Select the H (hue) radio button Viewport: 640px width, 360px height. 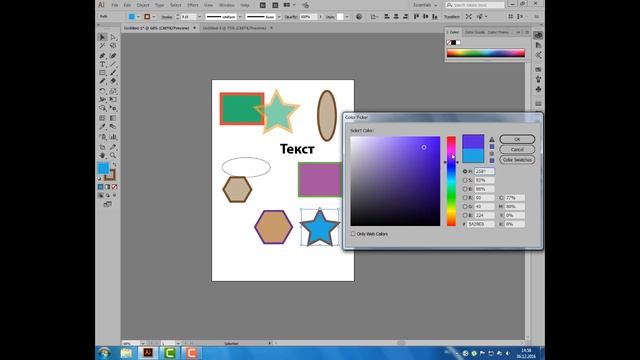465,171
